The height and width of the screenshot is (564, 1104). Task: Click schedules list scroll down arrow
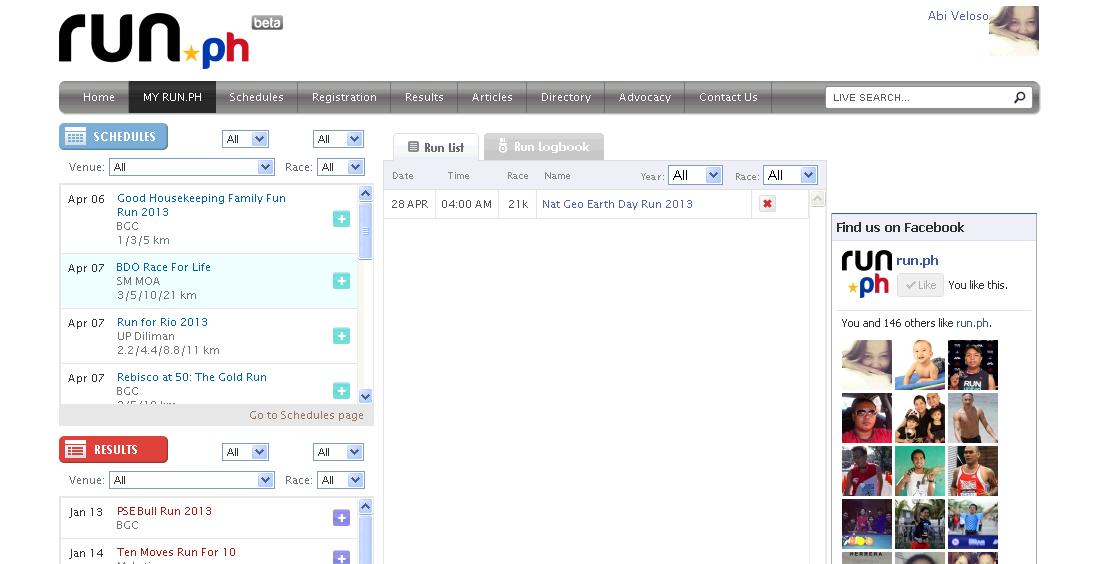(365, 396)
